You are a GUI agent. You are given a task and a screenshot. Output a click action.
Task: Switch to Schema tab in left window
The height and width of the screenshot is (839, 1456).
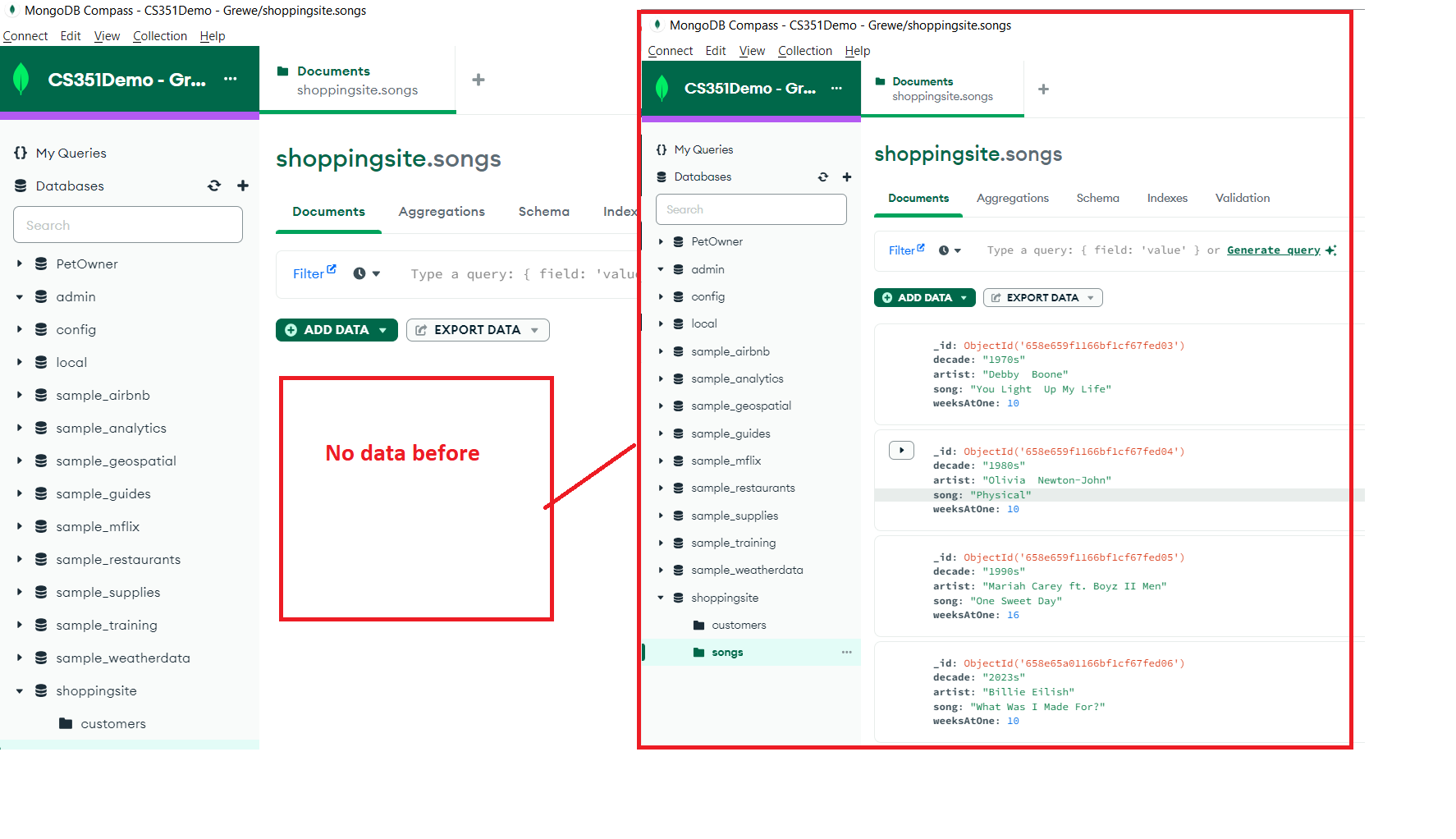pos(543,212)
